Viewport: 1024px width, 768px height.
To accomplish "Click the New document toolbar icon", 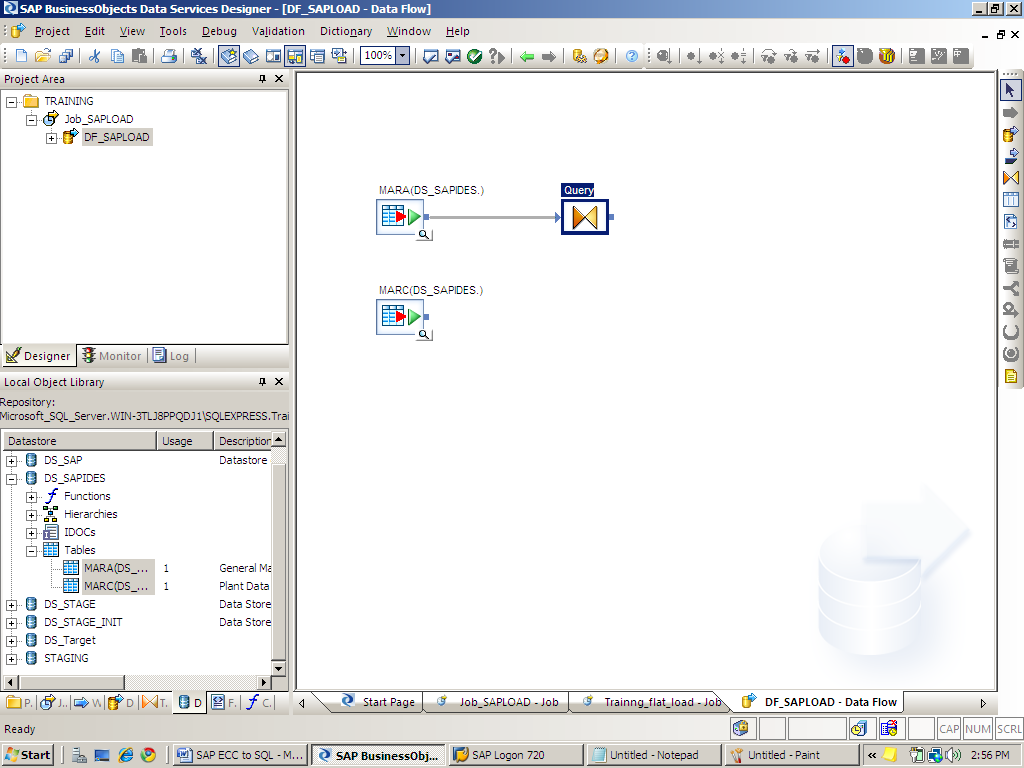I will (21, 56).
